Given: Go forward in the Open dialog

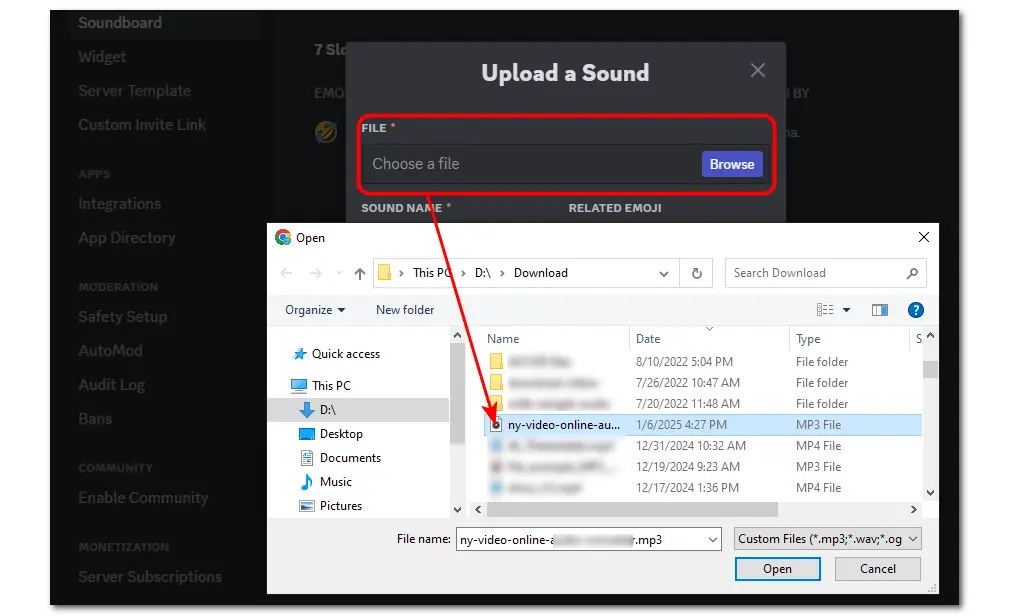Looking at the screenshot, I should pos(316,273).
